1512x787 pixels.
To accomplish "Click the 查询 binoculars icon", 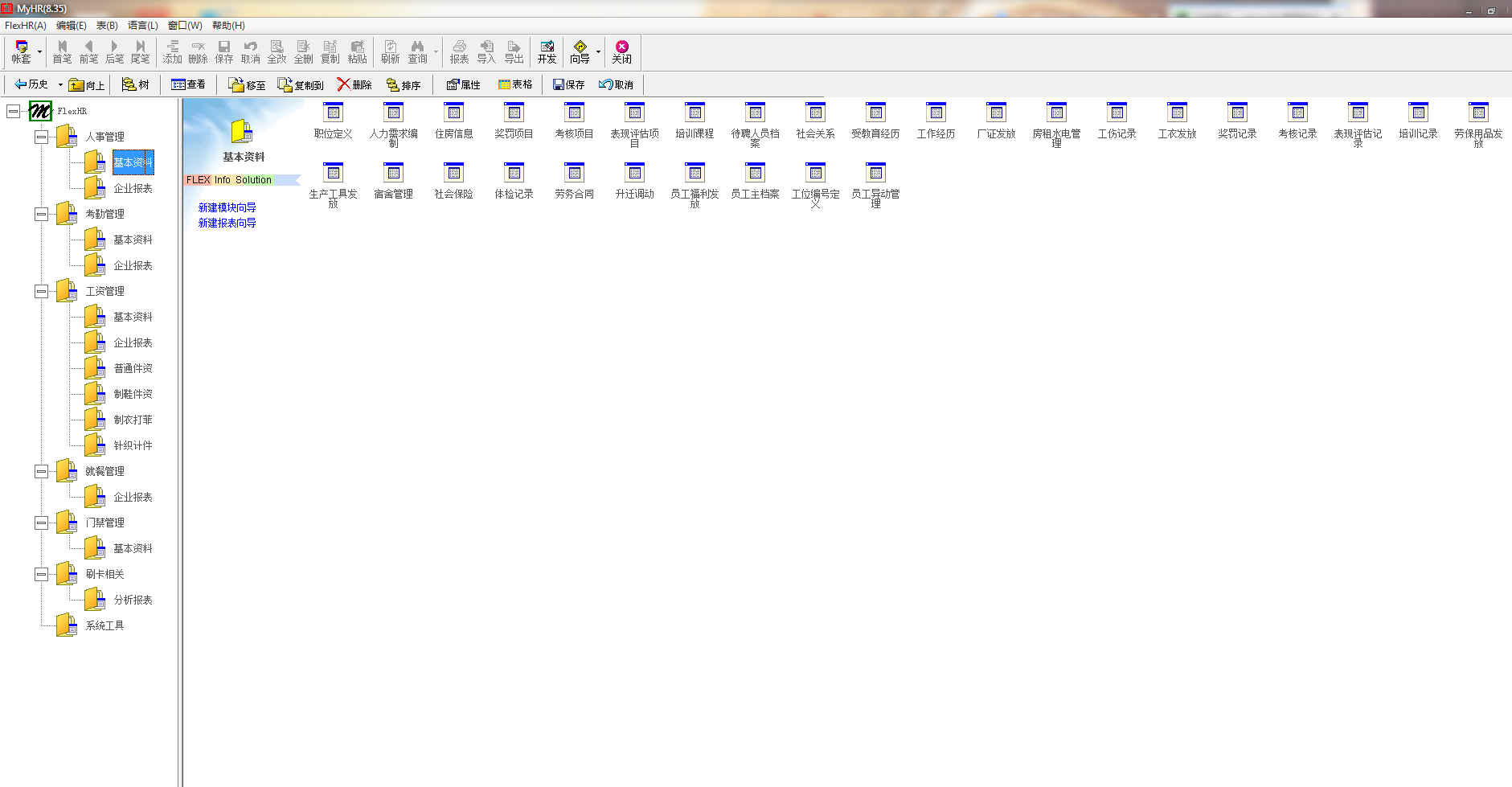I will [417, 52].
